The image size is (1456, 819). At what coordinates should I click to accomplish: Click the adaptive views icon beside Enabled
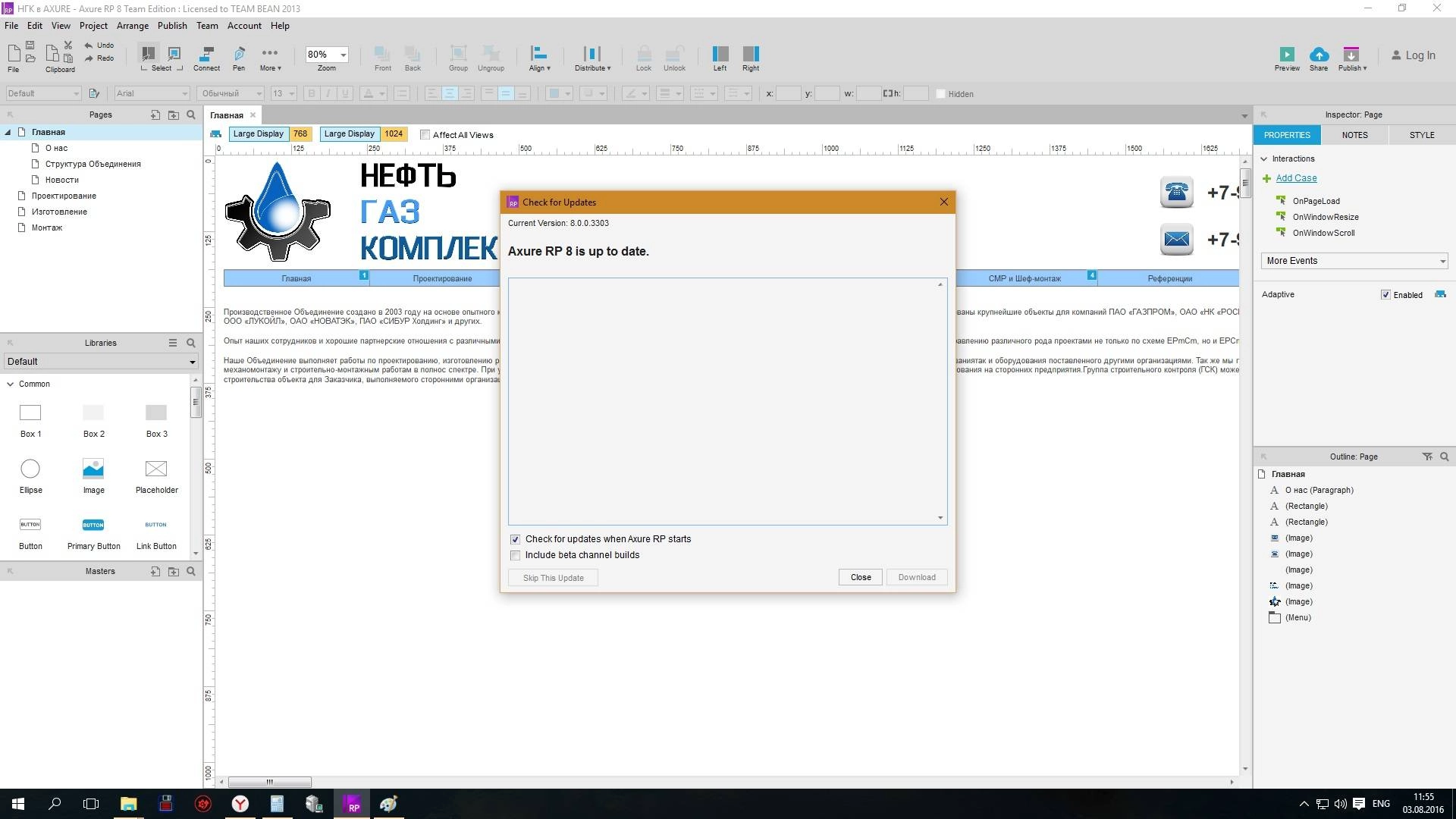[x=1440, y=294]
